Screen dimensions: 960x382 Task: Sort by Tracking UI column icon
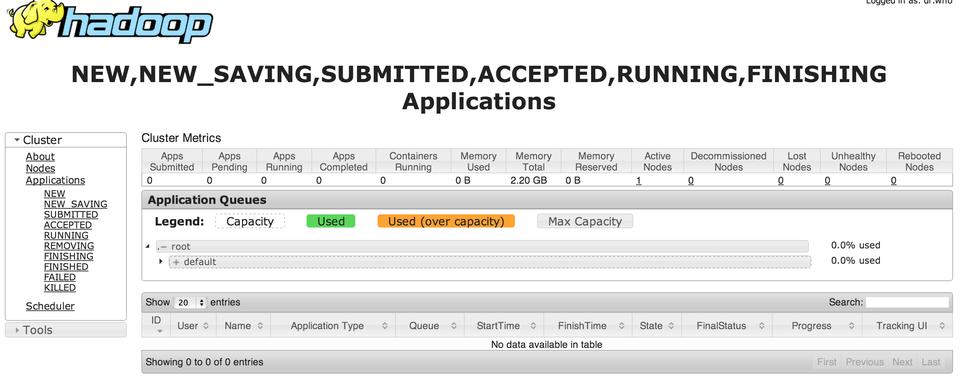940,326
